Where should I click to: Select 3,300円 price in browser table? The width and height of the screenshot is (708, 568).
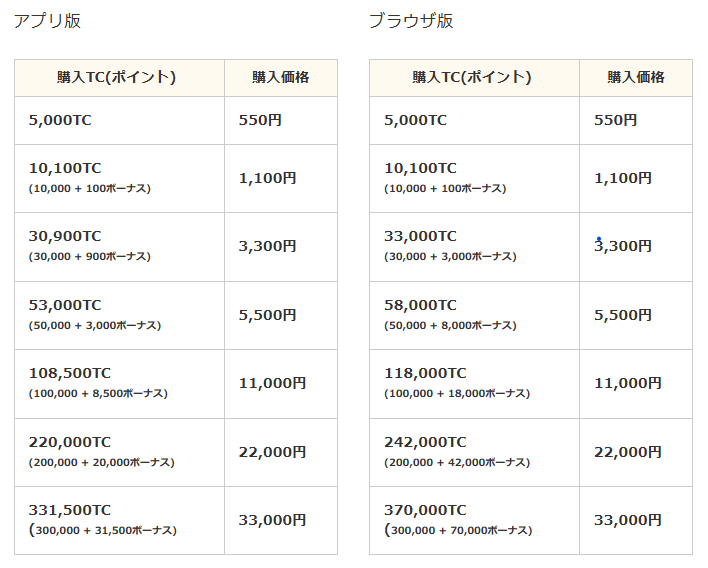pyautogui.click(x=623, y=246)
